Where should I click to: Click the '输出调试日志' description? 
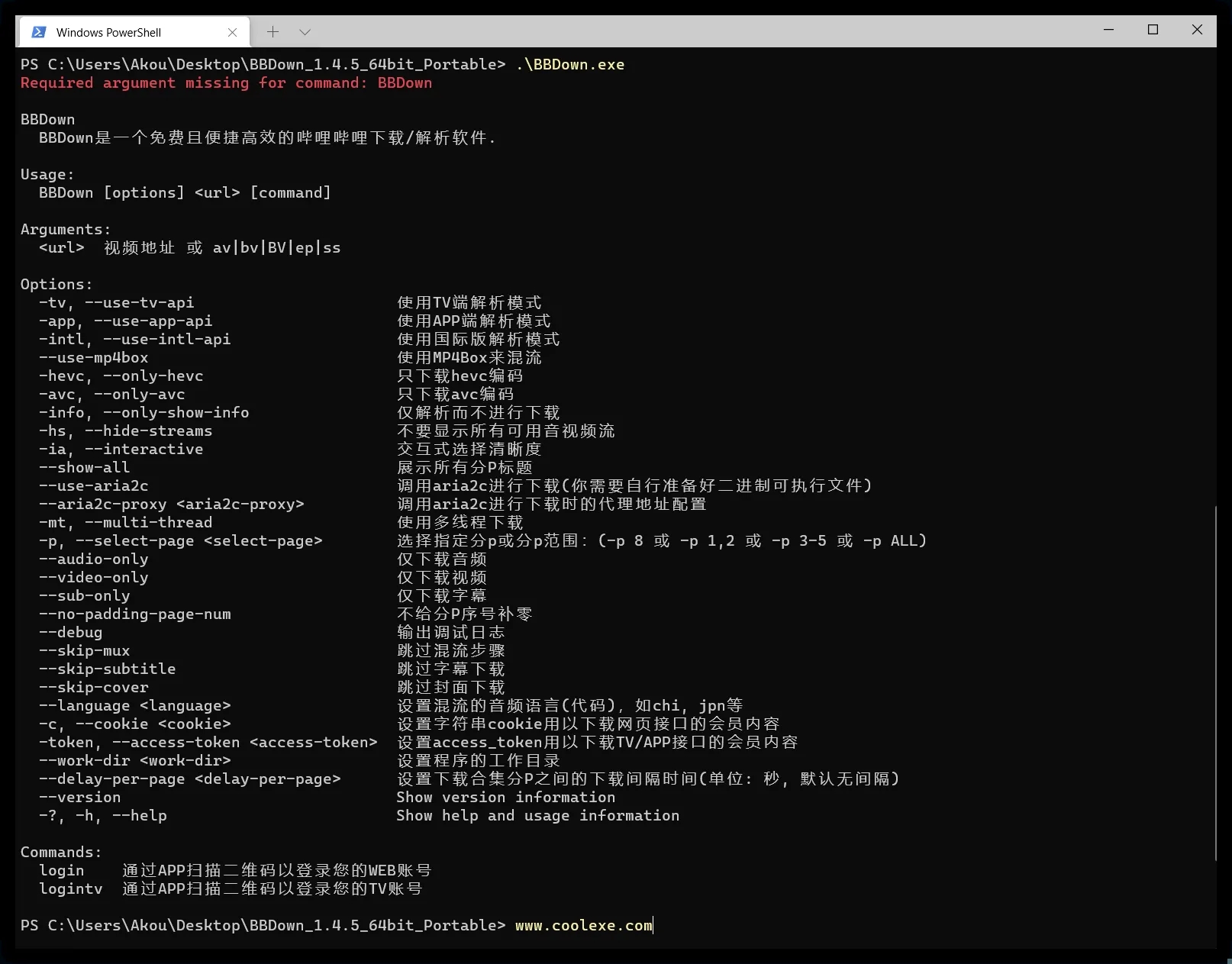click(x=451, y=632)
